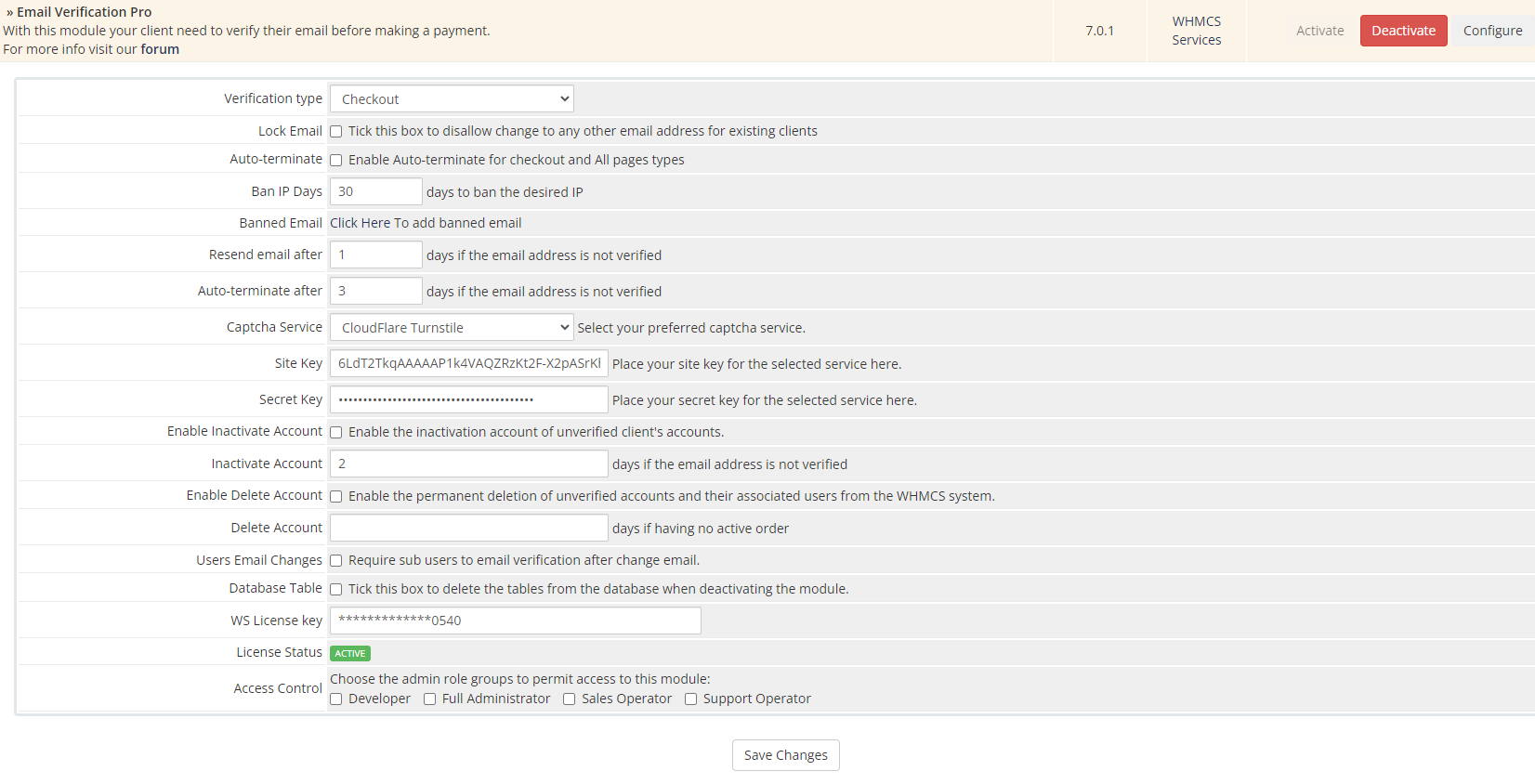Open the Captcha Service dropdown
The image size is (1535, 784).
[x=452, y=328]
